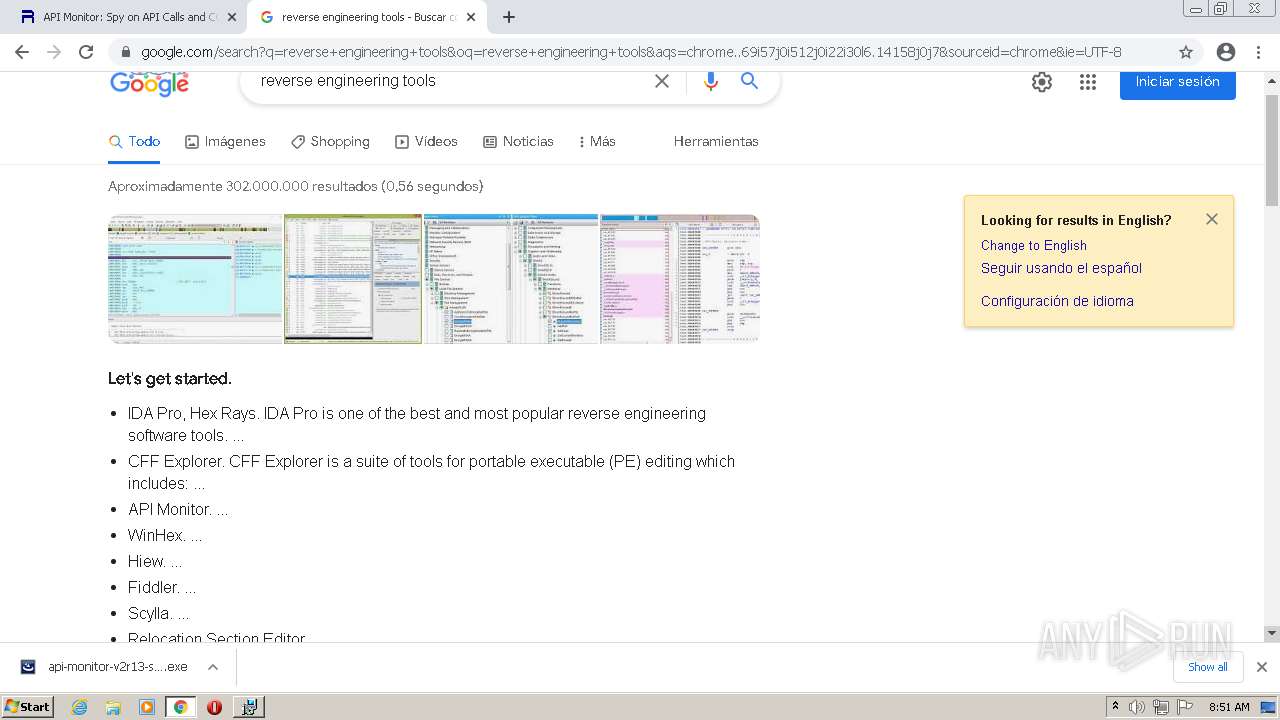Click Change to English link
The width and height of the screenshot is (1280, 720).
pos(1034,245)
